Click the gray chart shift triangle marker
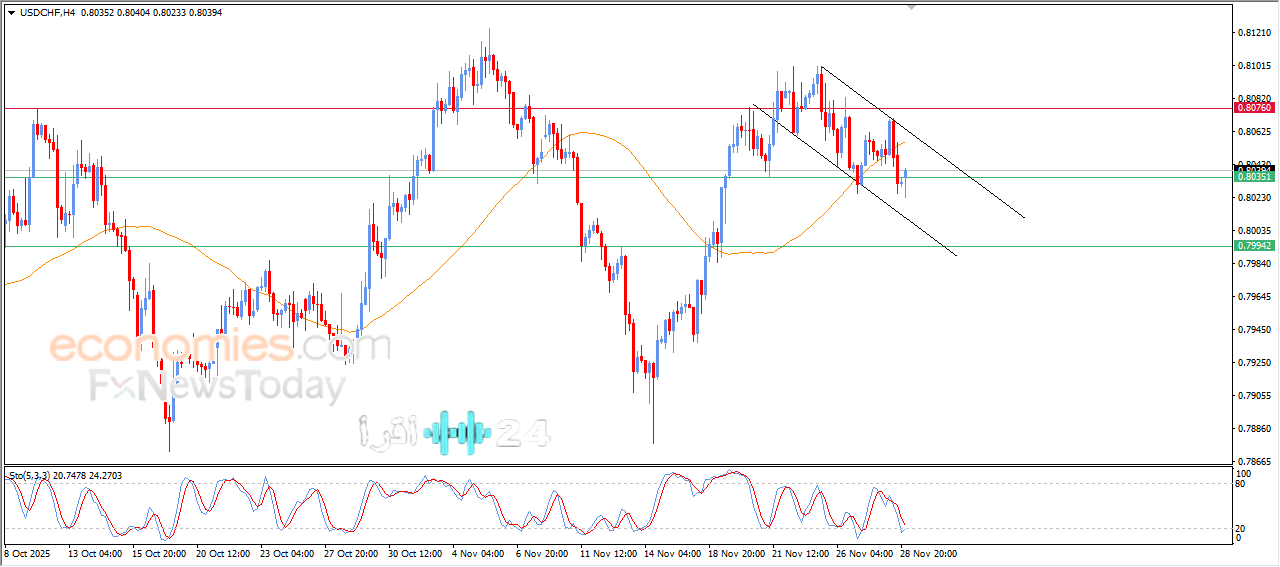The width and height of the screenshot is (1280, 567). [911, 6]
